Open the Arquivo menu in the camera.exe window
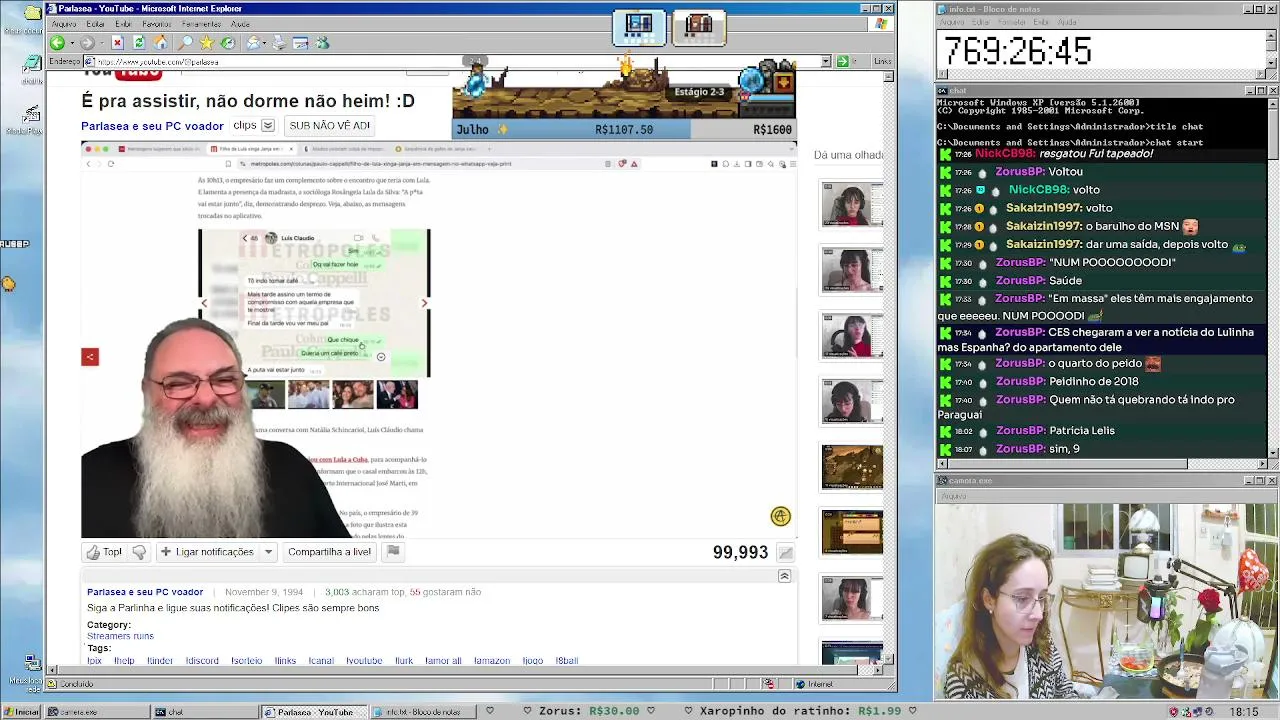 pos(953,496)
